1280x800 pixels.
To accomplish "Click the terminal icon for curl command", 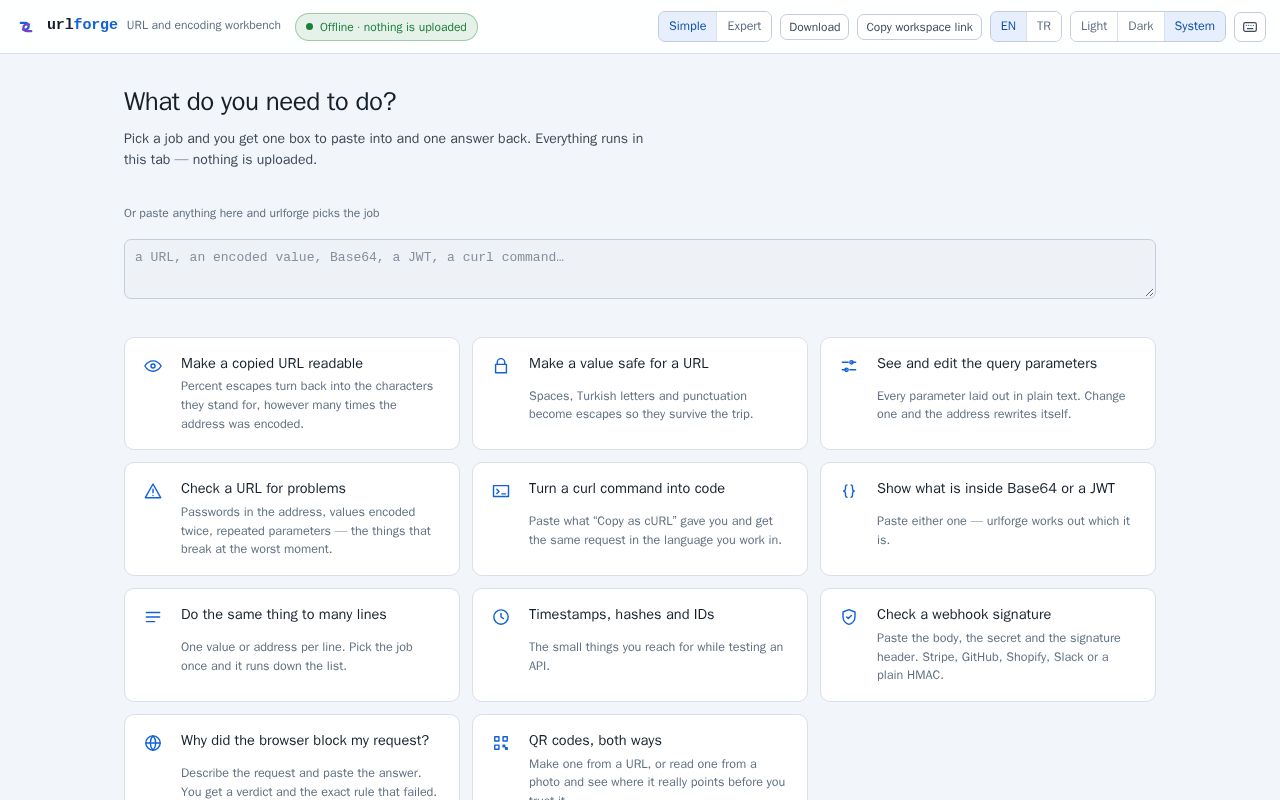I will 501,491.
